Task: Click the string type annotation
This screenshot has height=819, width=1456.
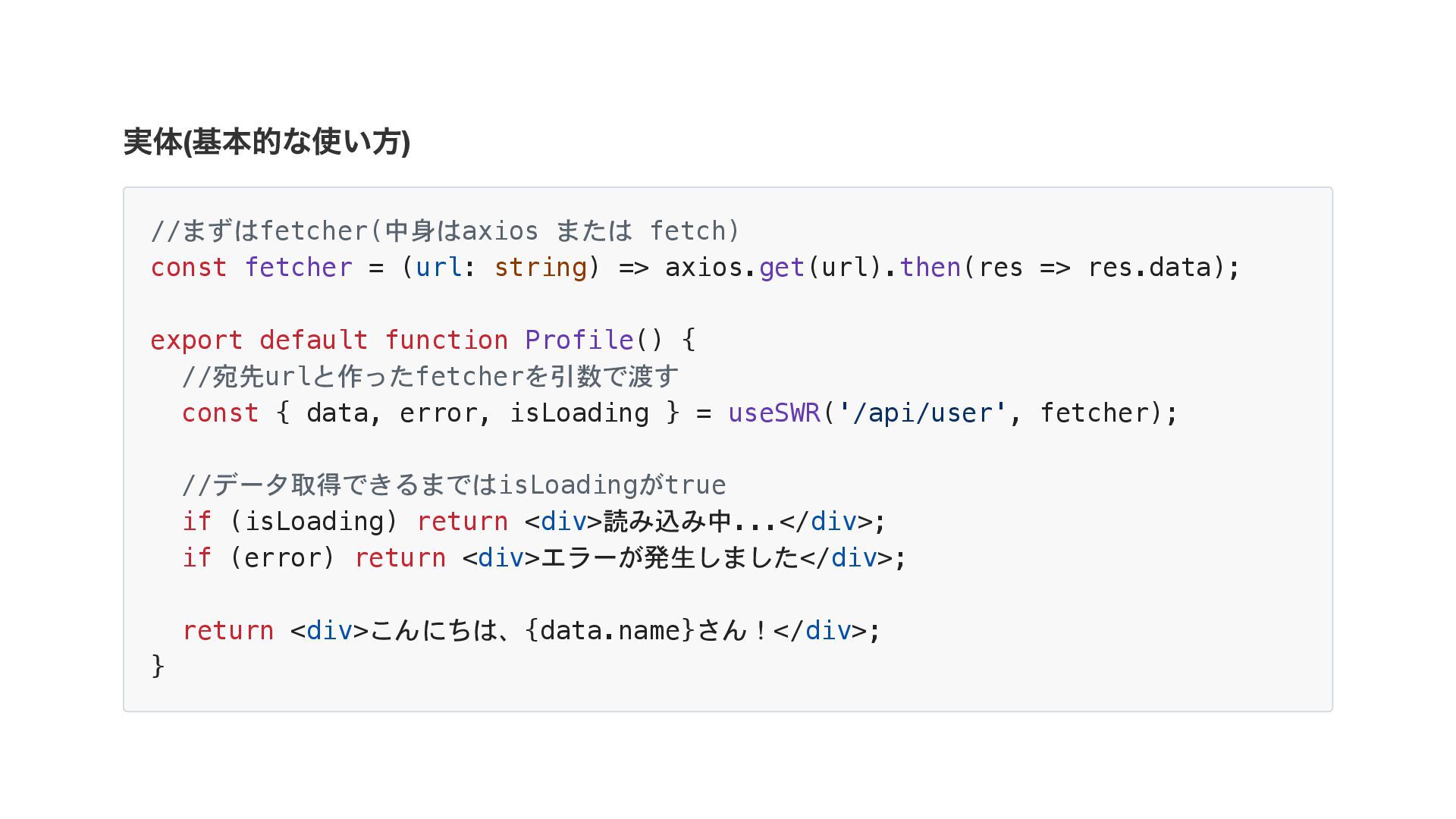Action: [540, 268]
